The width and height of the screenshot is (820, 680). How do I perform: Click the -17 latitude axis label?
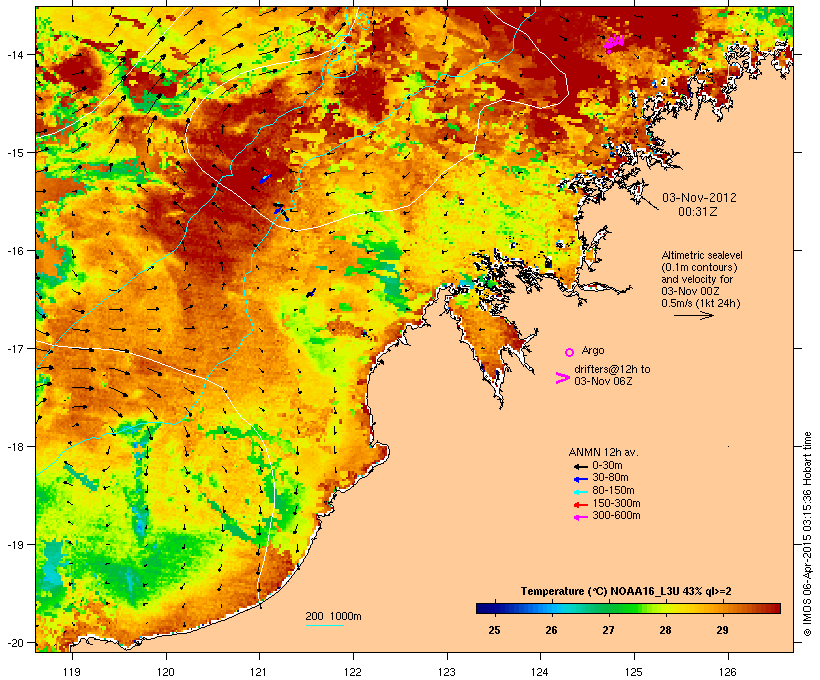pyautogui.click(x=14, y=348)
